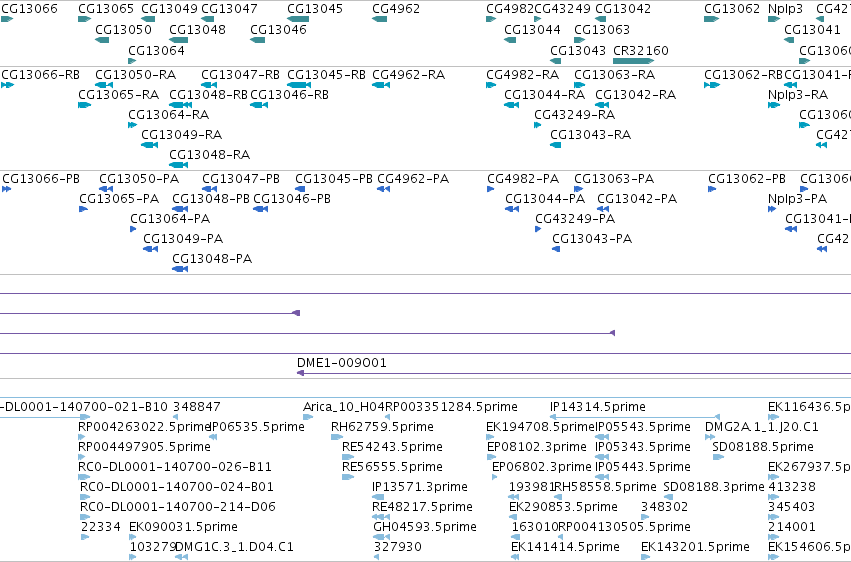This screenshot has width=851, height=562.
Task: Select the DME1-009001 feature label
Action: click(x=341, y=362)
